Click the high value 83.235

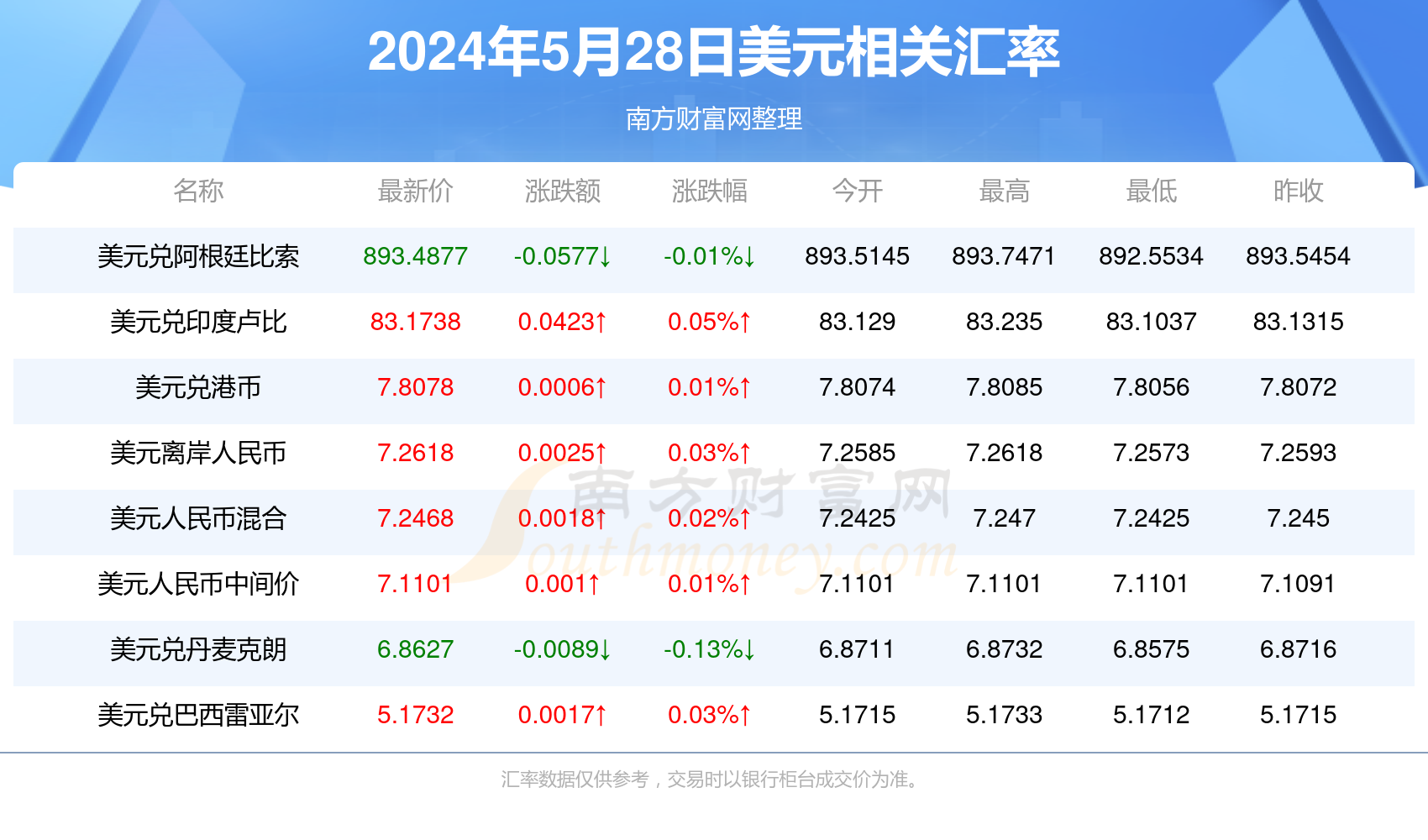[1004, 322]
